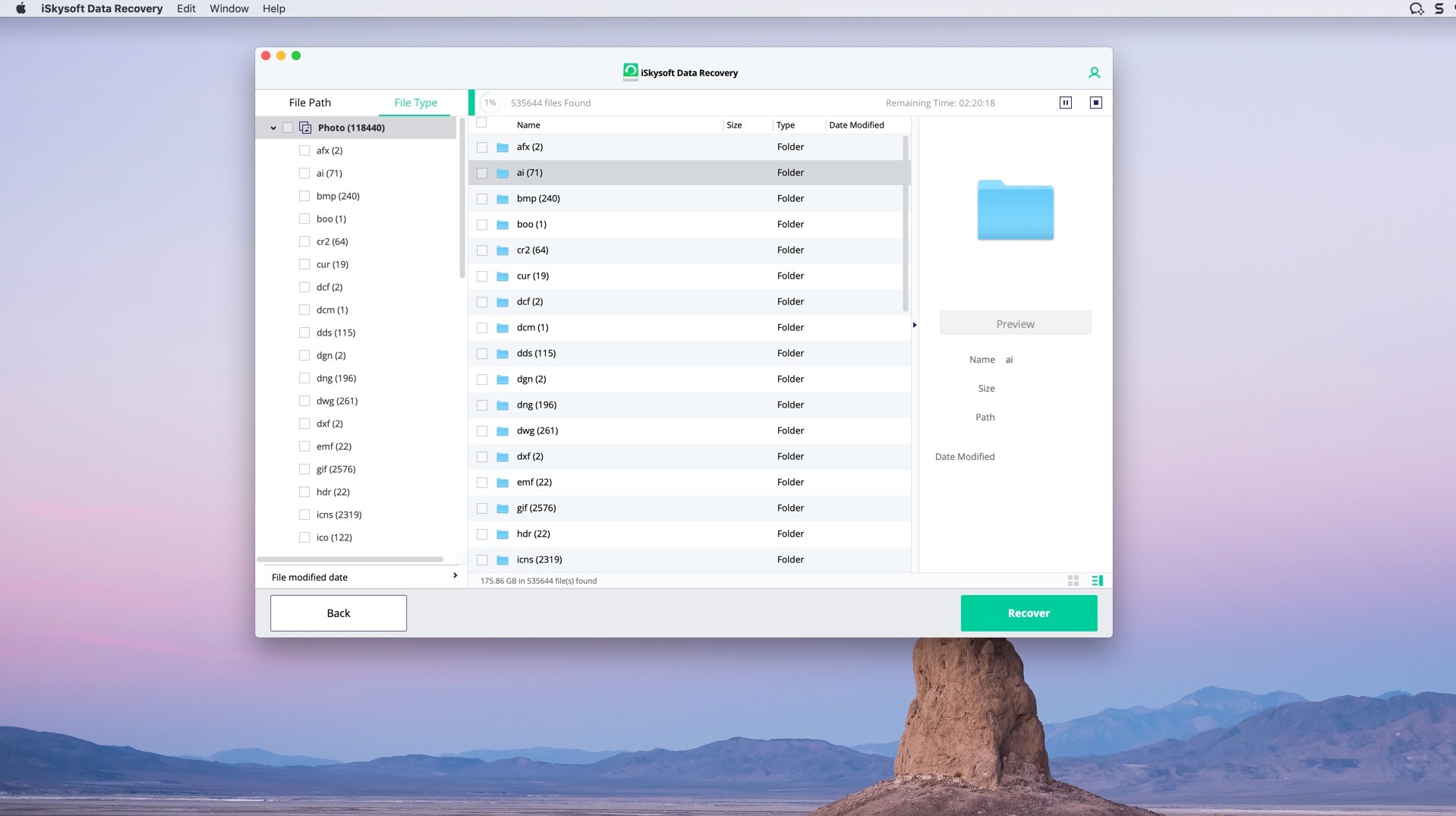The image size is (1456, 816).
Task: Collapse preview panel with the side arrow
Action: 915,325
